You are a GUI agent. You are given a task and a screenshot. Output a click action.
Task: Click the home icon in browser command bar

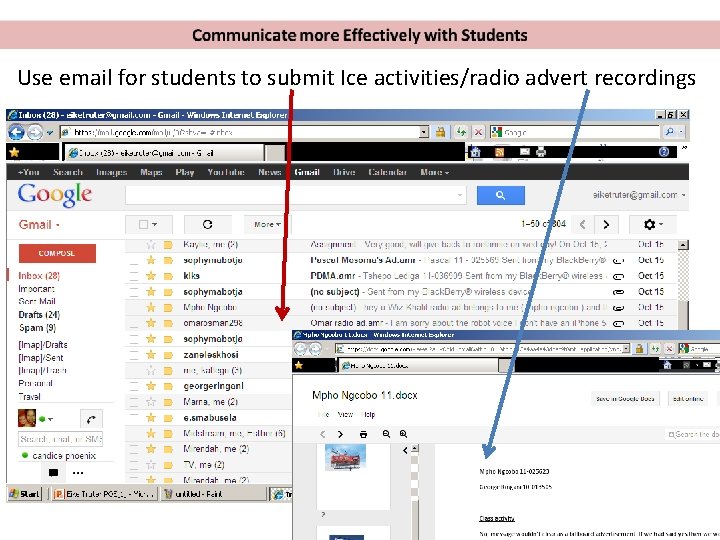tap(476, 152)
